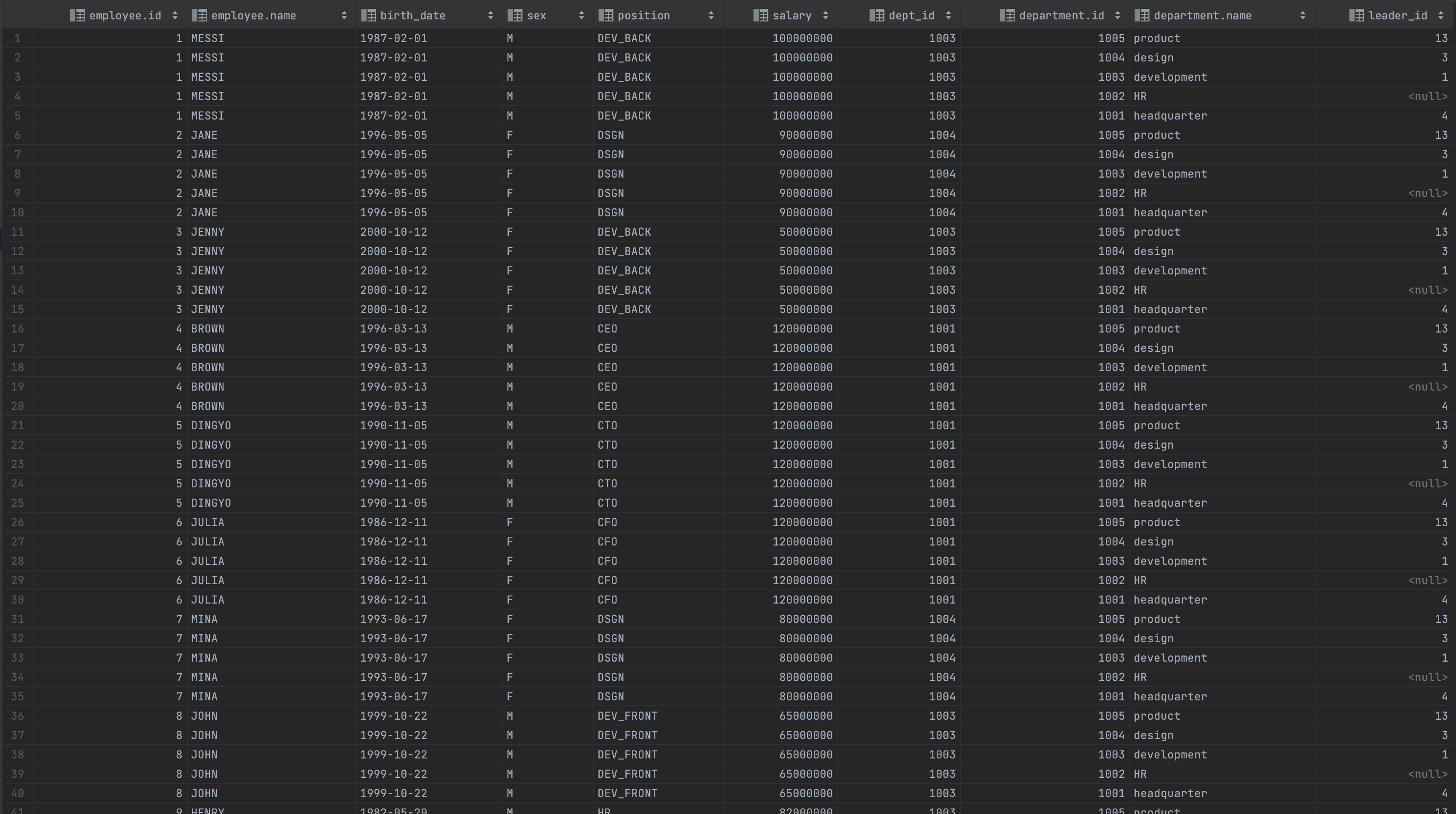Click the DEV_FRONT cell in row 36
Screen dimensions: 1456x814
click(x=627, y=716)
